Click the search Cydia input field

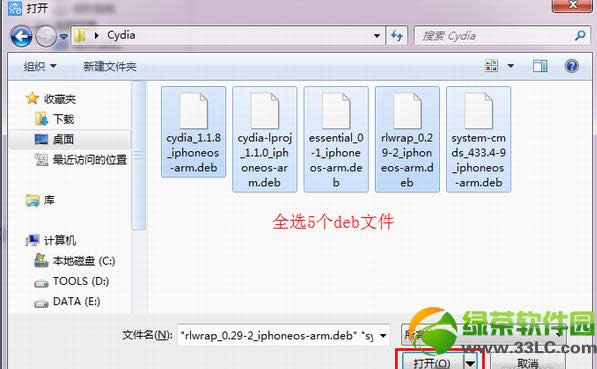[493, 36]
